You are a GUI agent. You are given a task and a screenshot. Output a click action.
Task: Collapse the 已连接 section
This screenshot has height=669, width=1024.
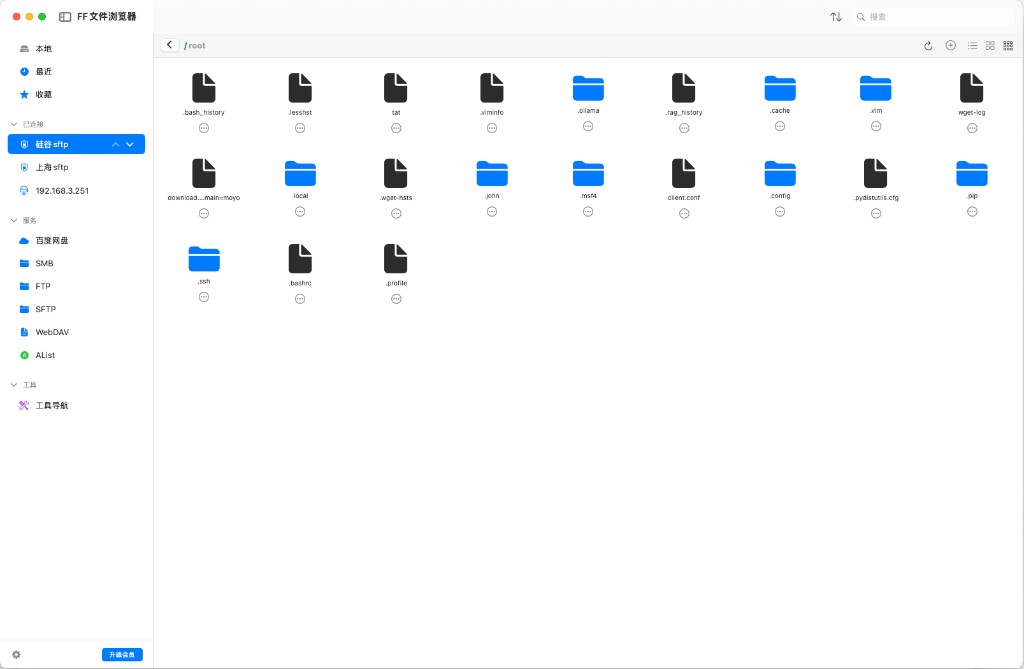point(14,124)
